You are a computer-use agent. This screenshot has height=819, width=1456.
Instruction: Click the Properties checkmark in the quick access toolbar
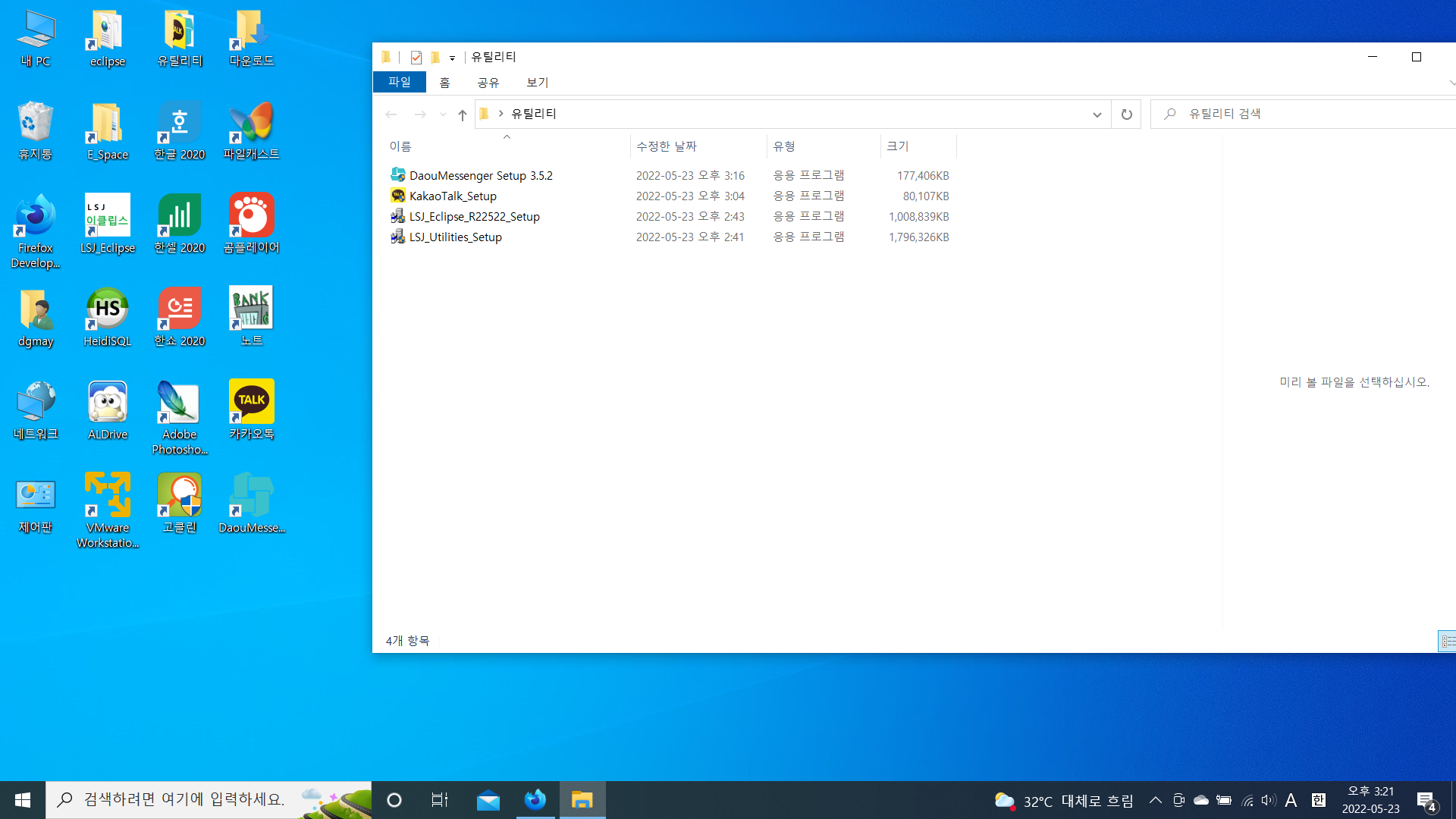[416, 57]
